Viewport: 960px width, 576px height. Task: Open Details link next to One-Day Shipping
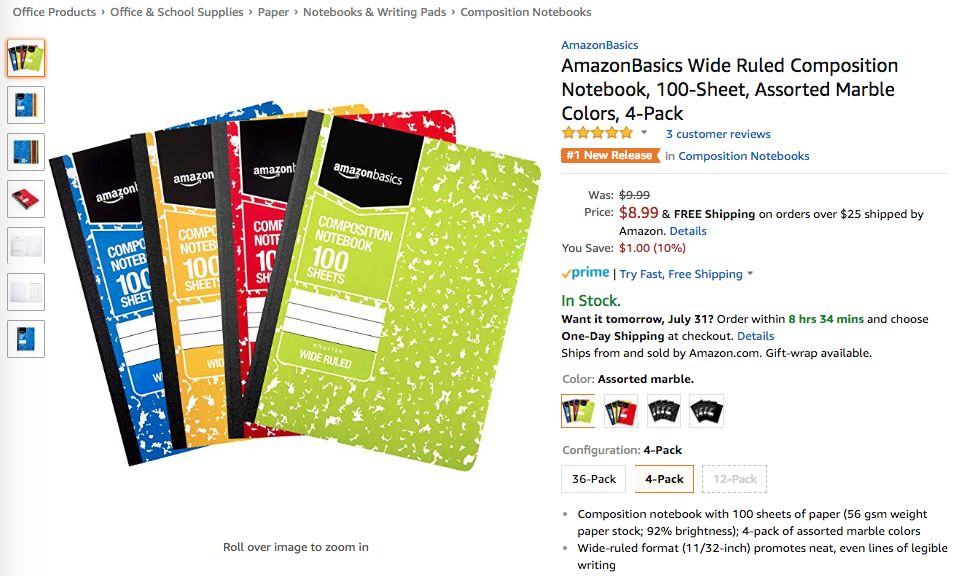(x=756, y=336)
